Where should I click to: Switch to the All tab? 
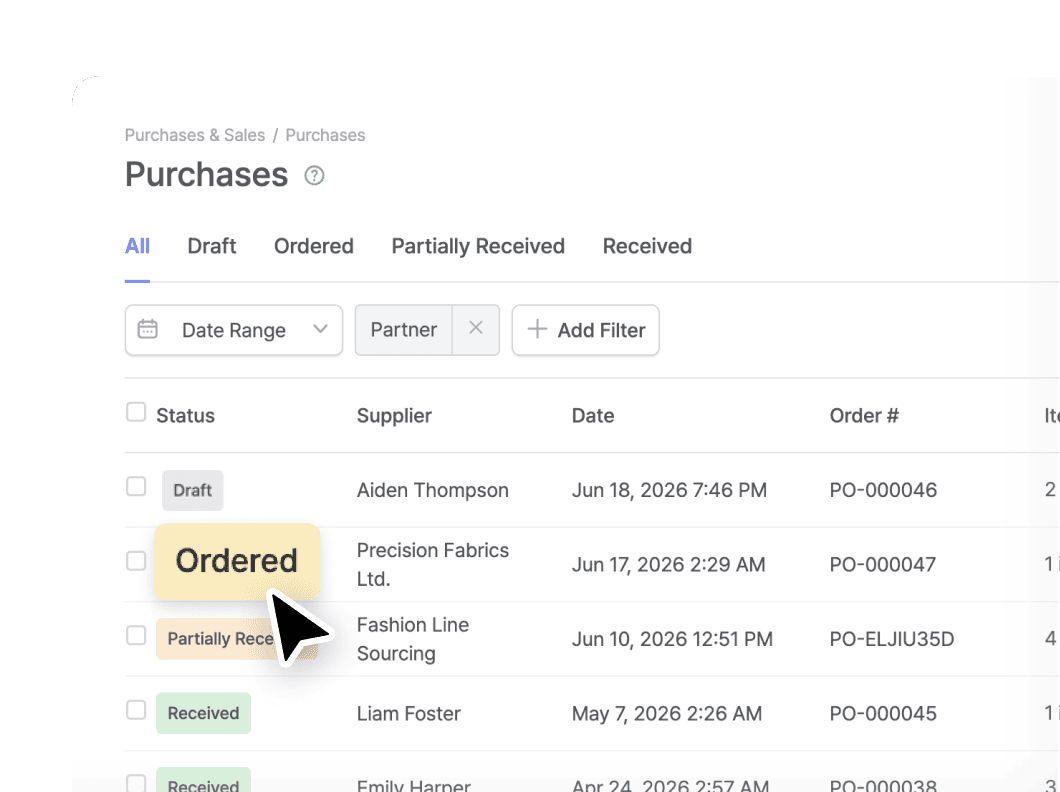click(x=137, y=246)
